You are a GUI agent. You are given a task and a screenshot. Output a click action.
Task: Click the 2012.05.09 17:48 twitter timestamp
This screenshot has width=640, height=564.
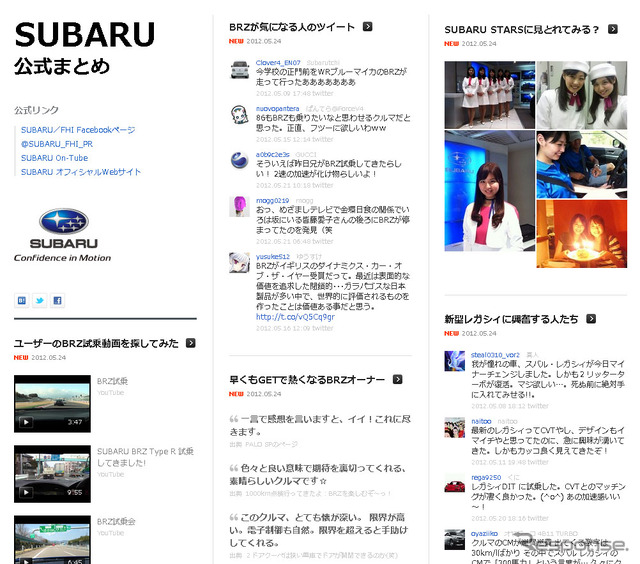[x=295, y=93]
